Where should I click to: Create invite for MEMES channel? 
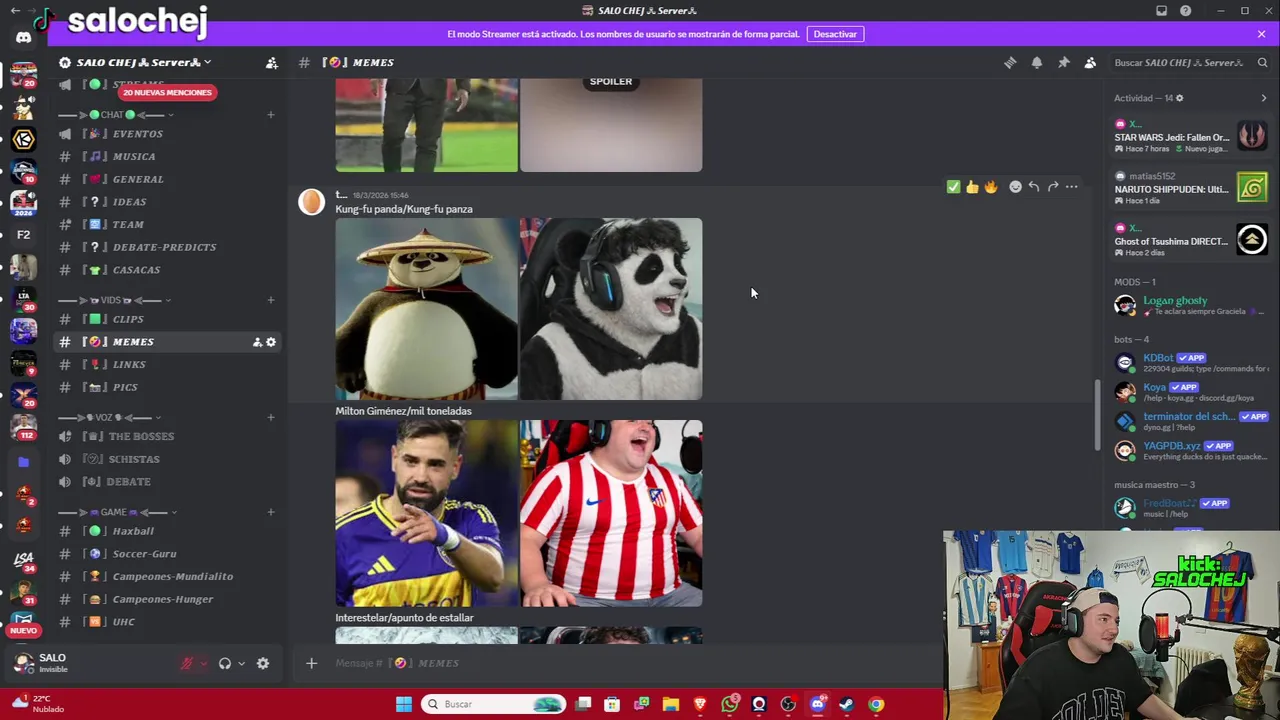click(x=257, y=342)
